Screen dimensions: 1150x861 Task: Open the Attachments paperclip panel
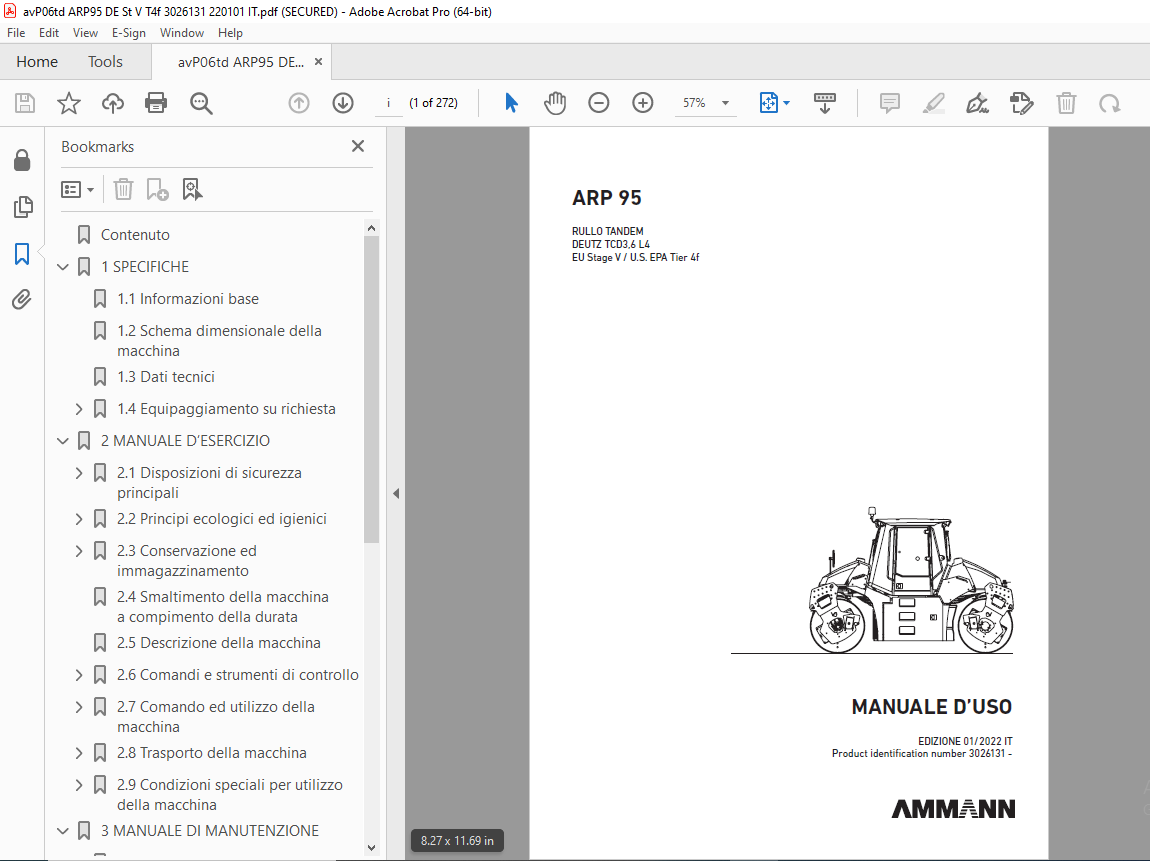(22, 300)
